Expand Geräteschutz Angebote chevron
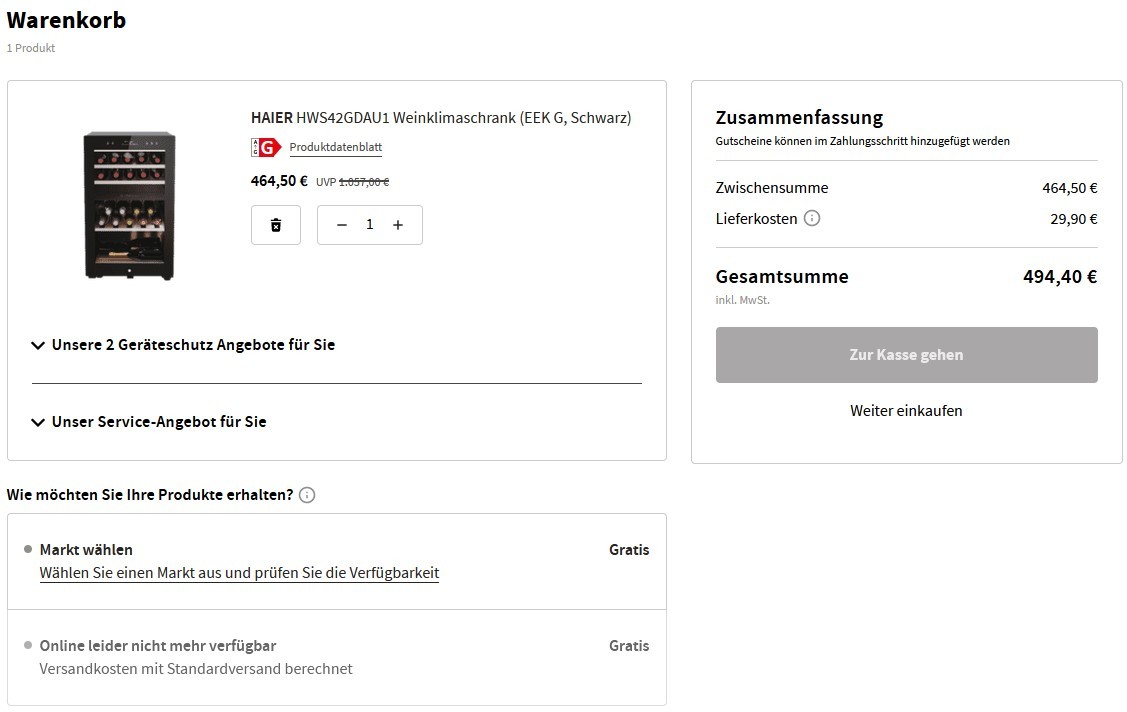1127x712 pixels. pyautogui.click(x=38, y=346)
